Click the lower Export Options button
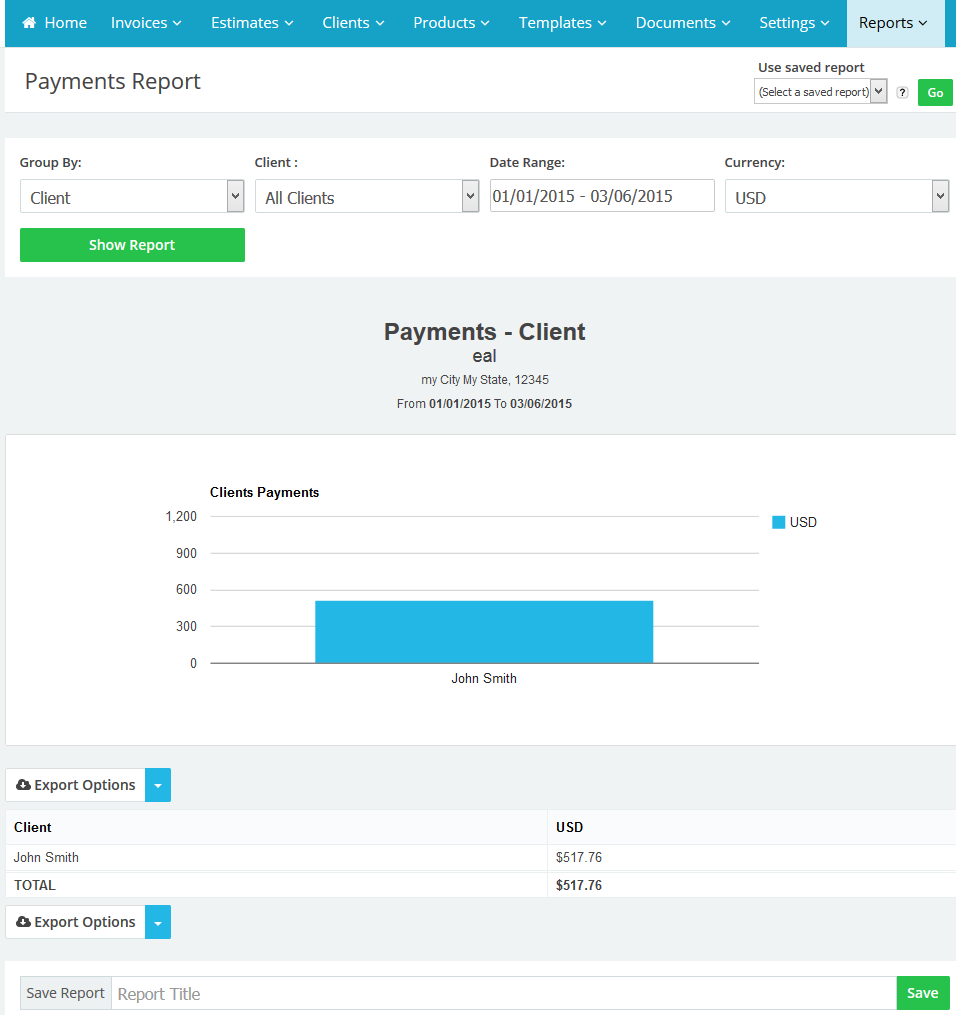The width and height of the screenshot is (956, 1015). point(76,922)
